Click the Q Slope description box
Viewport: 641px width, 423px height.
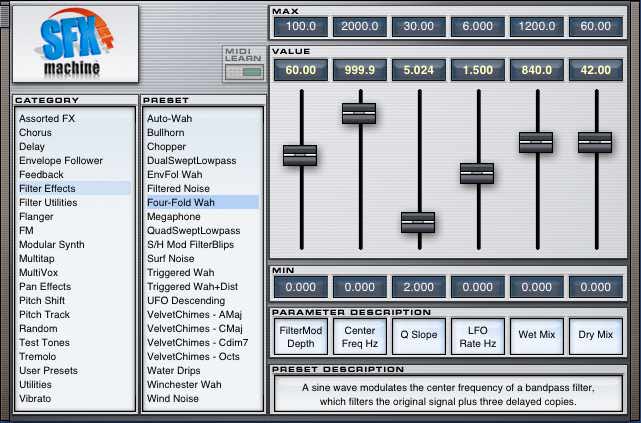419,336
